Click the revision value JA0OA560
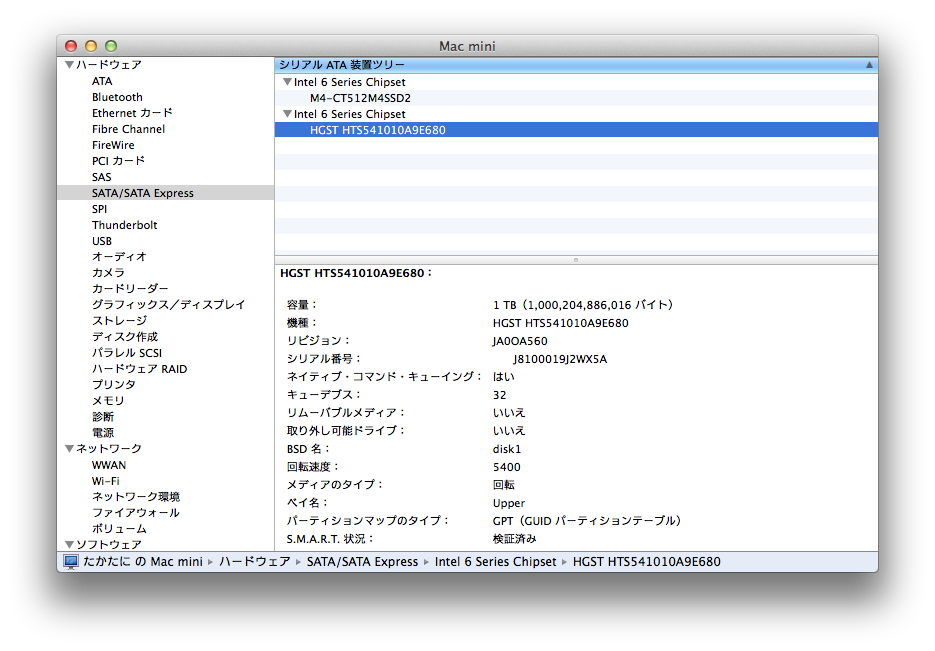The image size is (935, 651). click(x=520, y=341)
